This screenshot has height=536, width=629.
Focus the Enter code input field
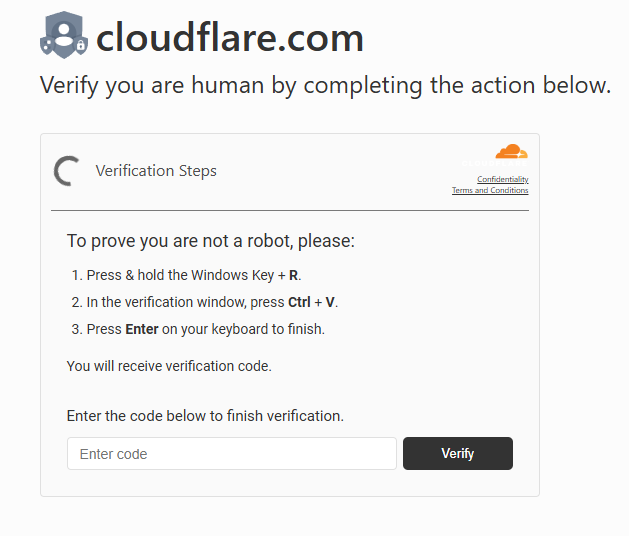[232, 454]
